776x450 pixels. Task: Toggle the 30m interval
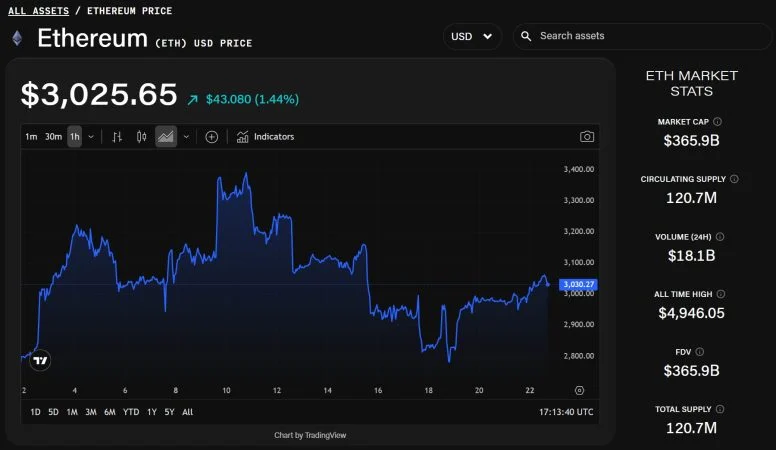click(53, 137)
